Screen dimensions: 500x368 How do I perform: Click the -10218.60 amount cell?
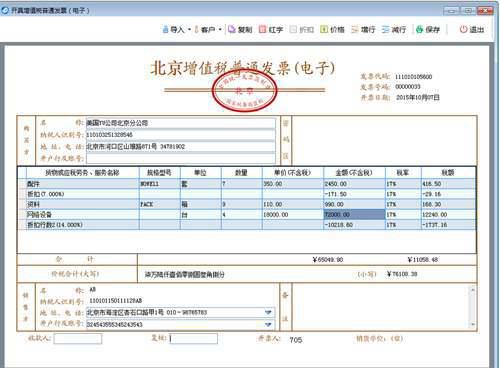coord(354,225)
